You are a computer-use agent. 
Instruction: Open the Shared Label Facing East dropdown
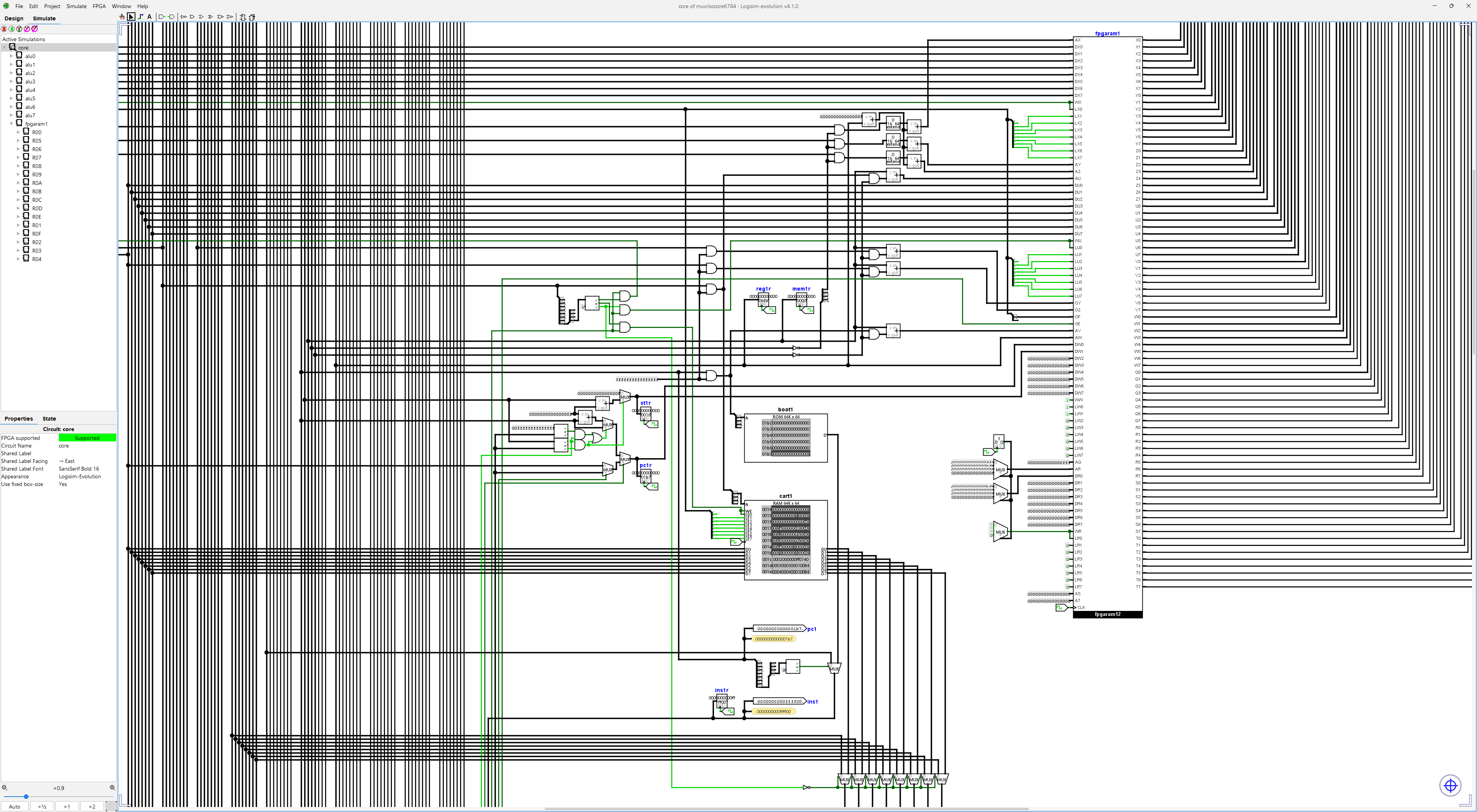point(87,461)
